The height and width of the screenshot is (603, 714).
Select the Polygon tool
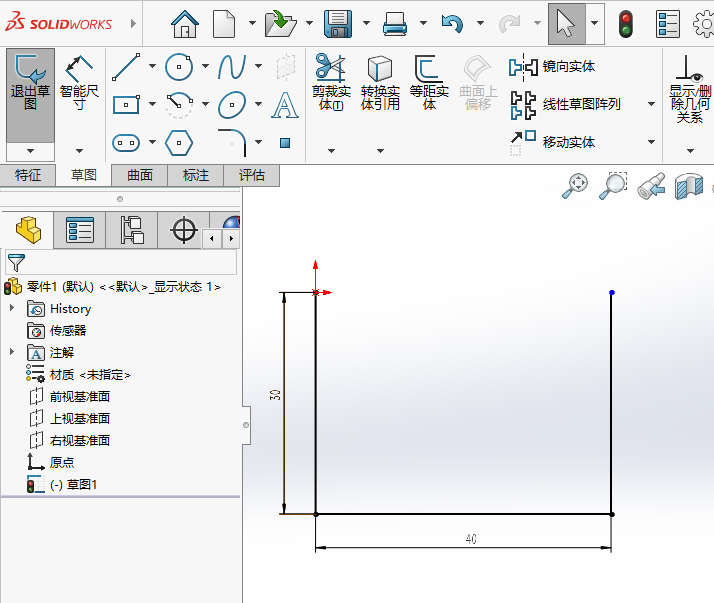click(179, 143)
